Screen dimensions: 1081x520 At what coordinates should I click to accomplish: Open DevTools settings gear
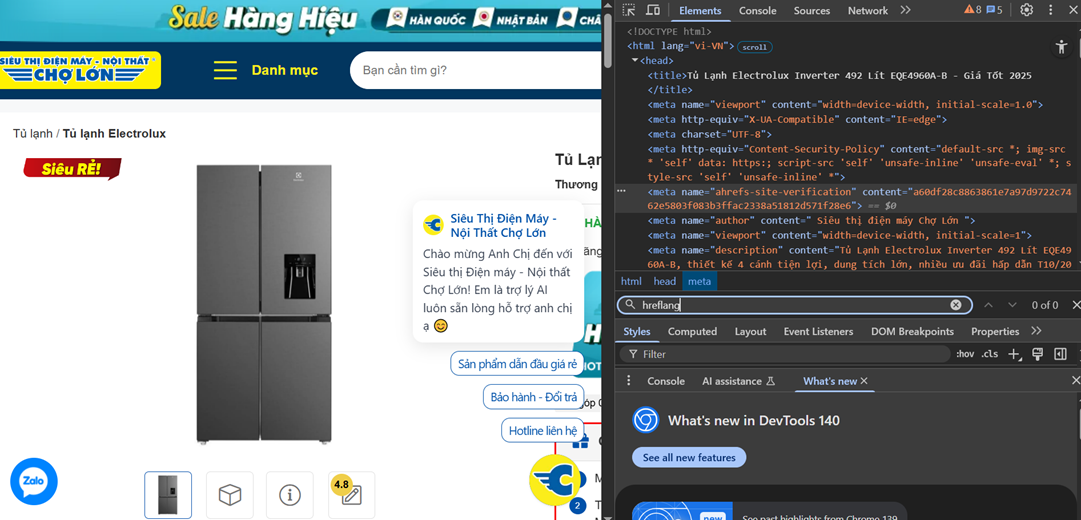point(1026,10)
